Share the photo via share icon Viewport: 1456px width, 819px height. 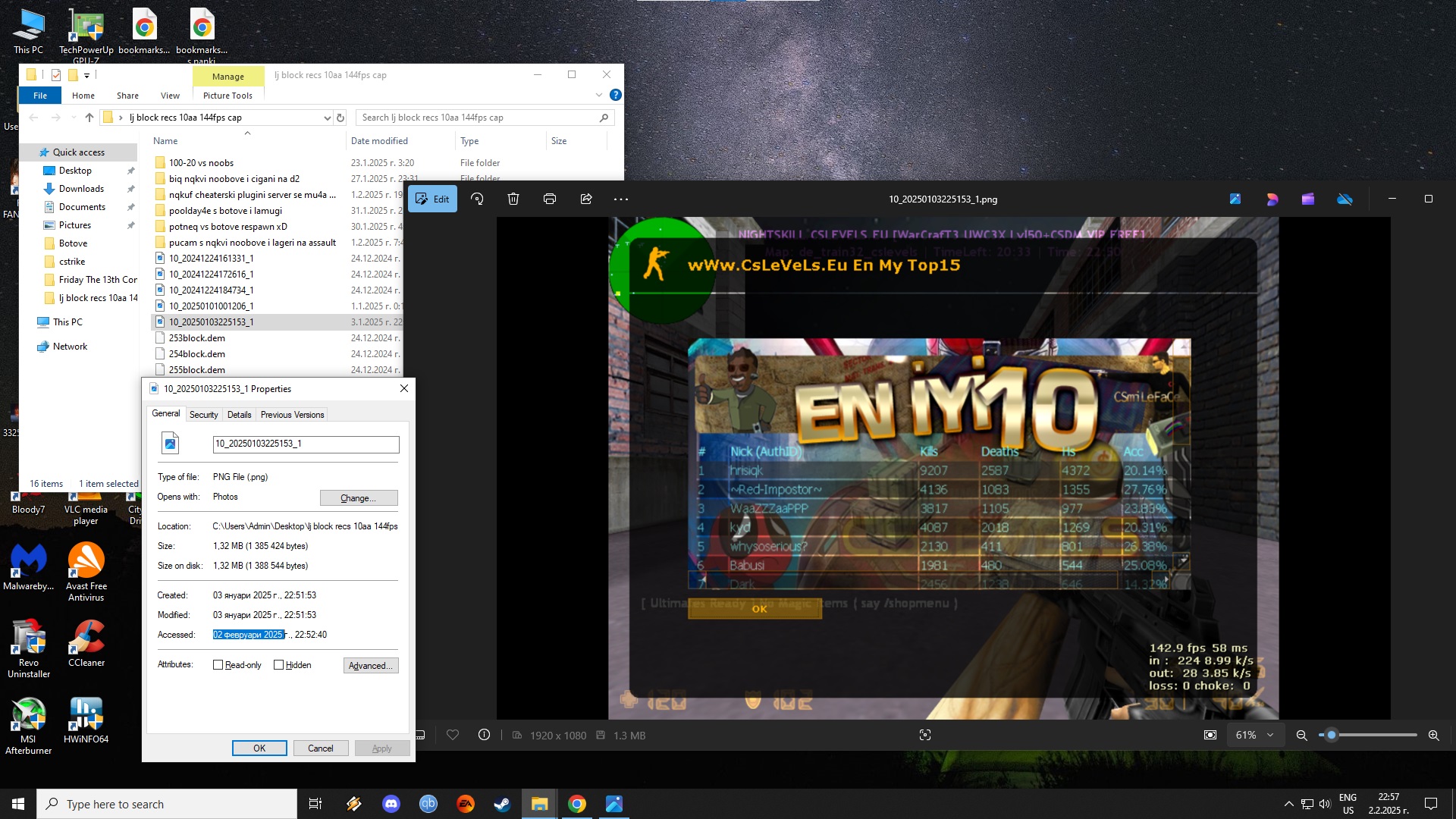coord(586,199)
